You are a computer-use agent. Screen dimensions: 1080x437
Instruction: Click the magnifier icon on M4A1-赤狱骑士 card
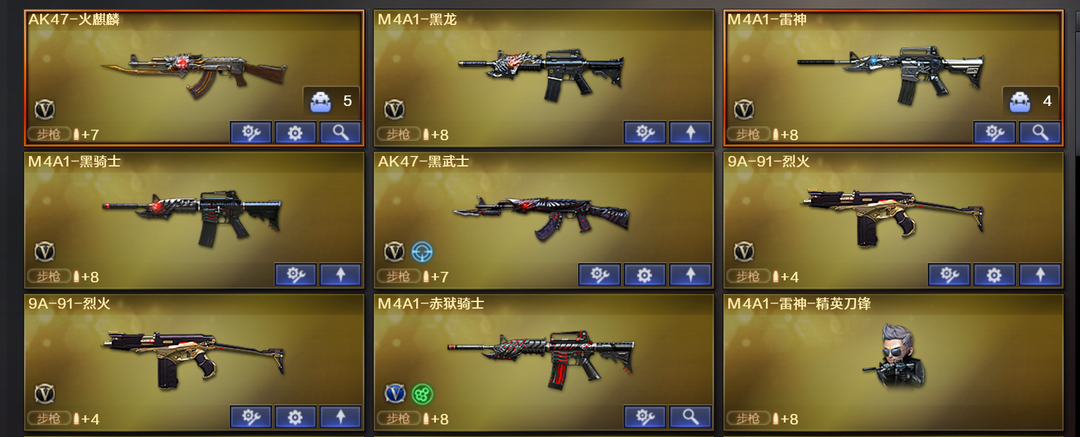pyautogui.click(x=690, y=417)
